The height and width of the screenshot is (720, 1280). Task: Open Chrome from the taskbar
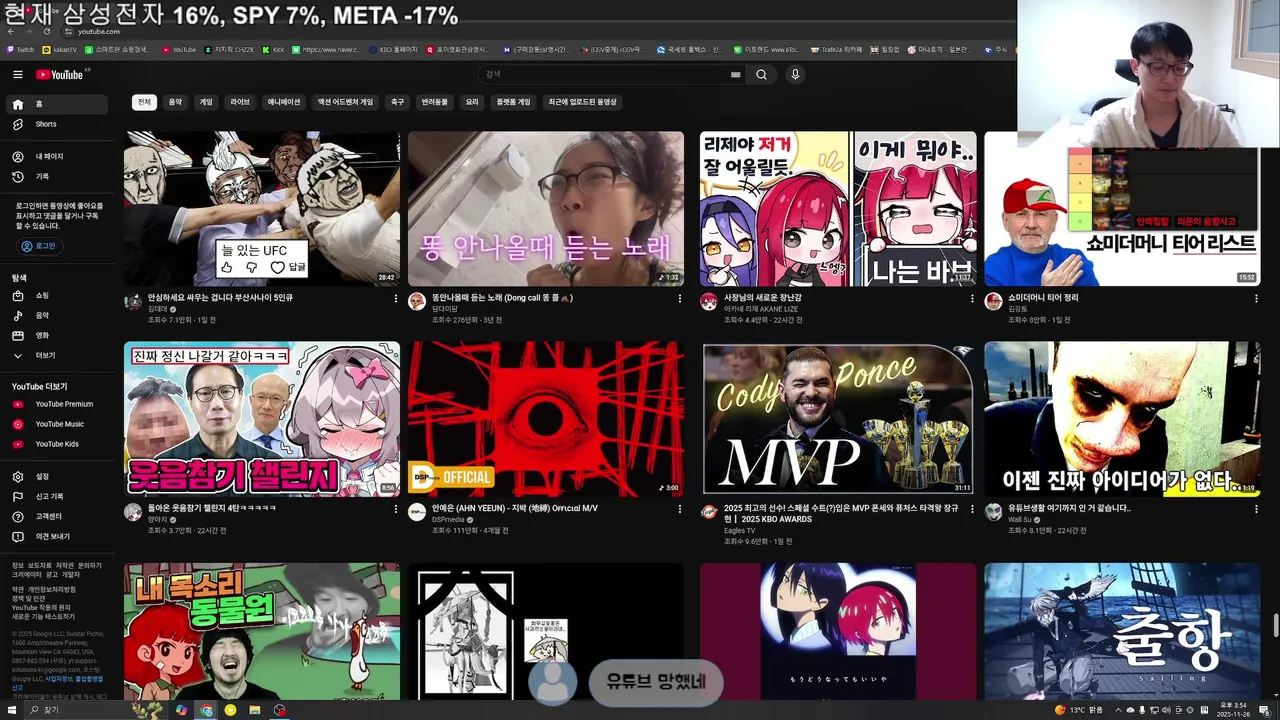click(x=206, y=710)
